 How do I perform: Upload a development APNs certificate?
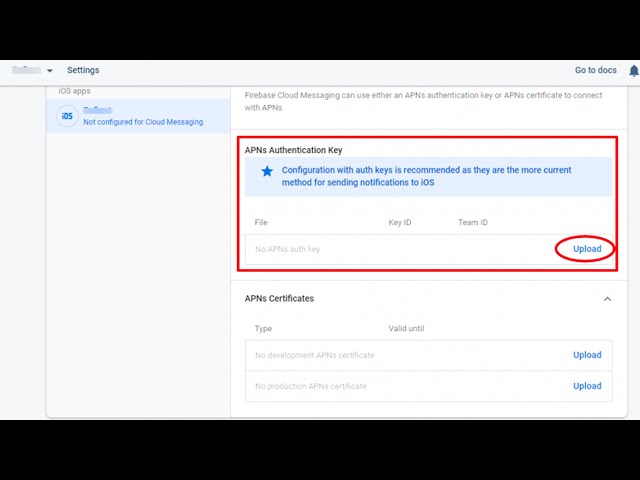587,355
